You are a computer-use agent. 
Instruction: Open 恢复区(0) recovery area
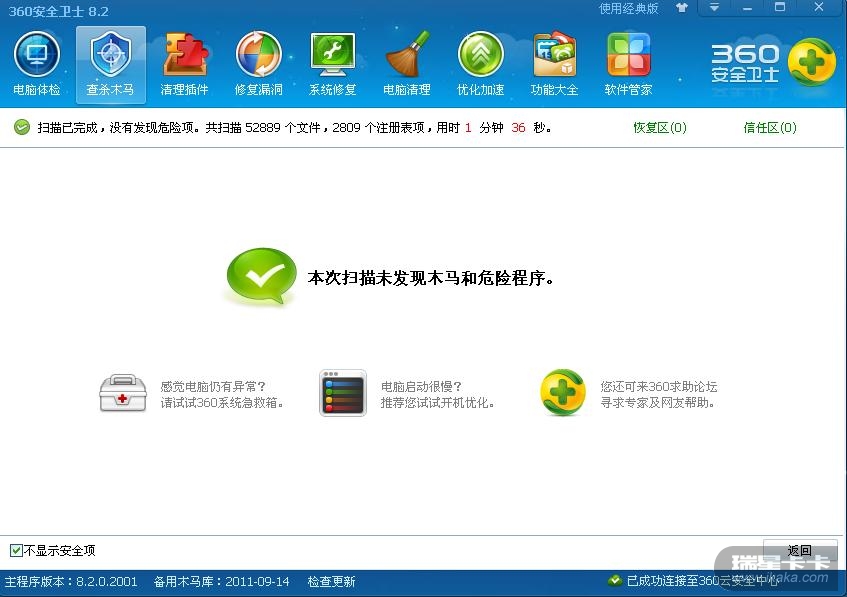[660, 128]
